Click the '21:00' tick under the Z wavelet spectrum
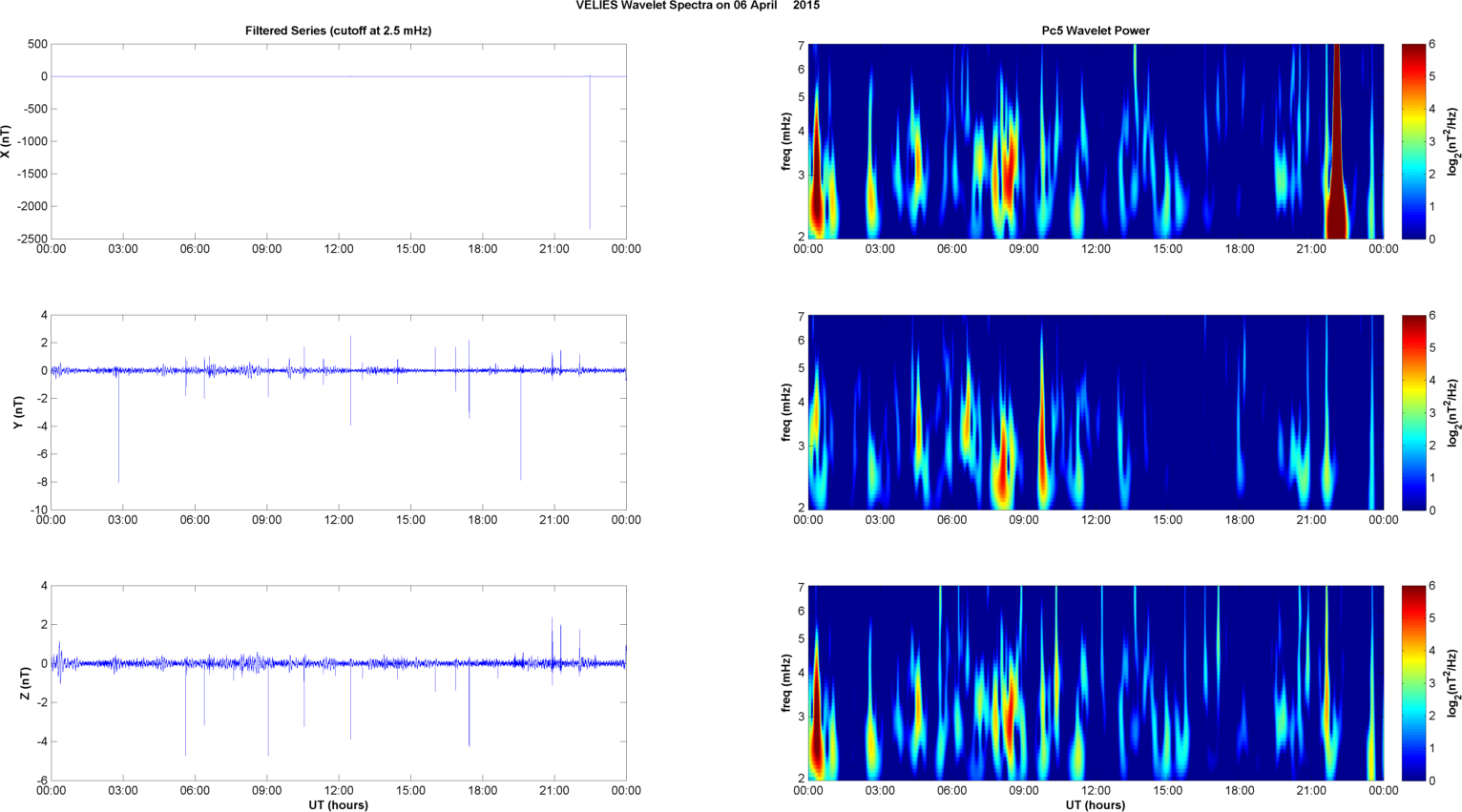Viewport: 1462px width, 812px height. pos(1311,790)
